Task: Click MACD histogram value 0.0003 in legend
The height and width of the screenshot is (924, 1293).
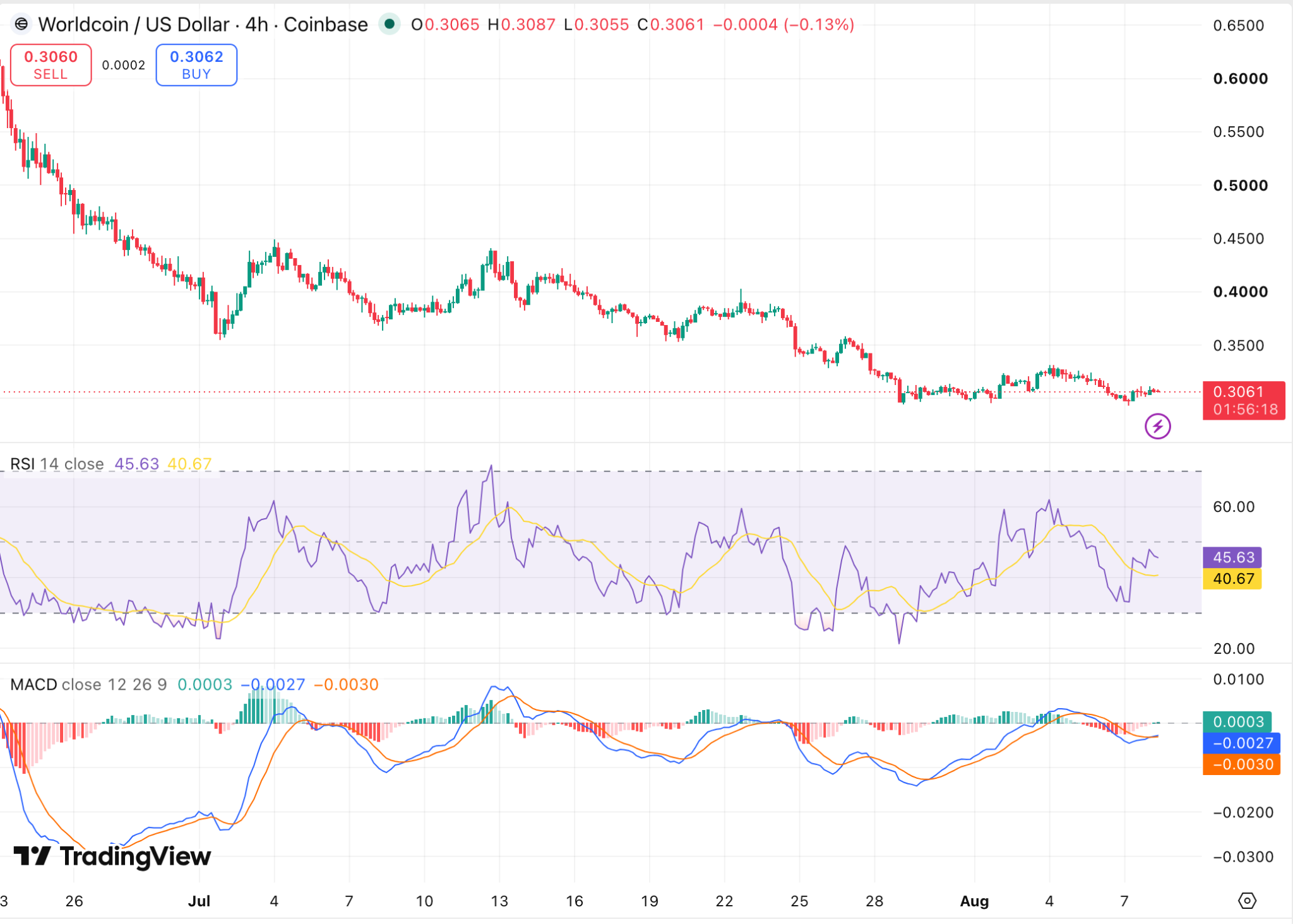Action: pyautogui.click(x=205, y=684)
